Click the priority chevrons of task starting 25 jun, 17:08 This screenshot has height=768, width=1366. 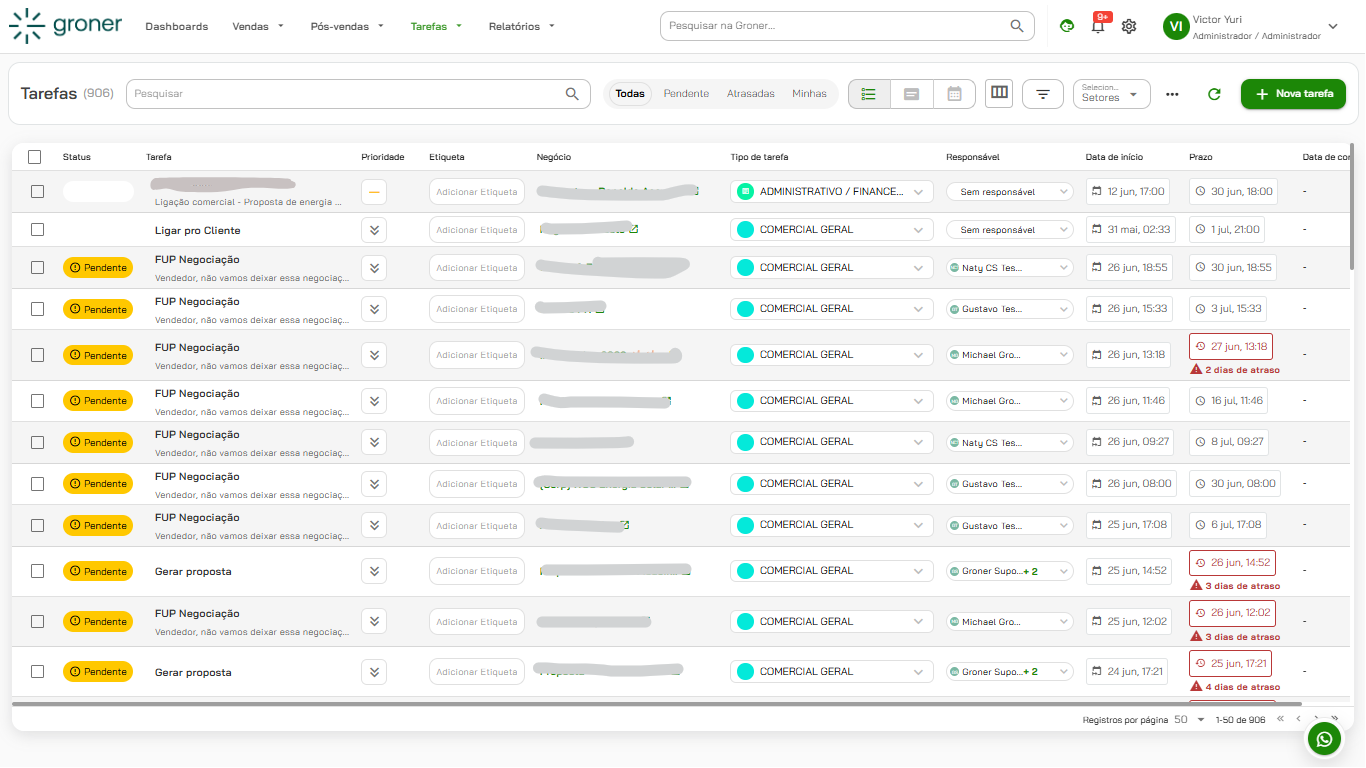[374, 525]
